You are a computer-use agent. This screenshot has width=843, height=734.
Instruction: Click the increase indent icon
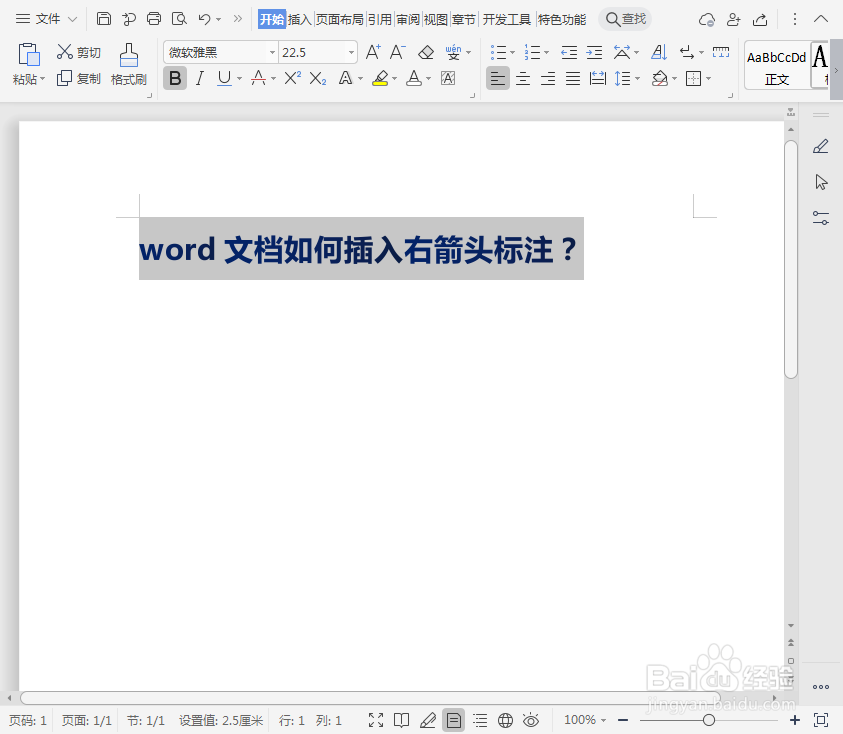[x=594, y=51]
